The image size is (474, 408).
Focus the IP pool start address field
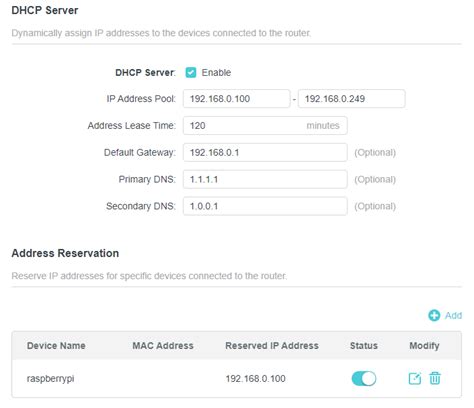236,99
